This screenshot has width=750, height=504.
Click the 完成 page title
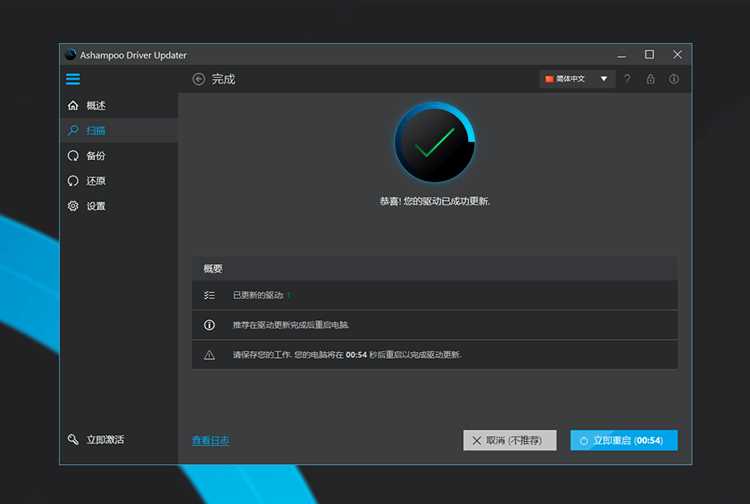[223, 79]
